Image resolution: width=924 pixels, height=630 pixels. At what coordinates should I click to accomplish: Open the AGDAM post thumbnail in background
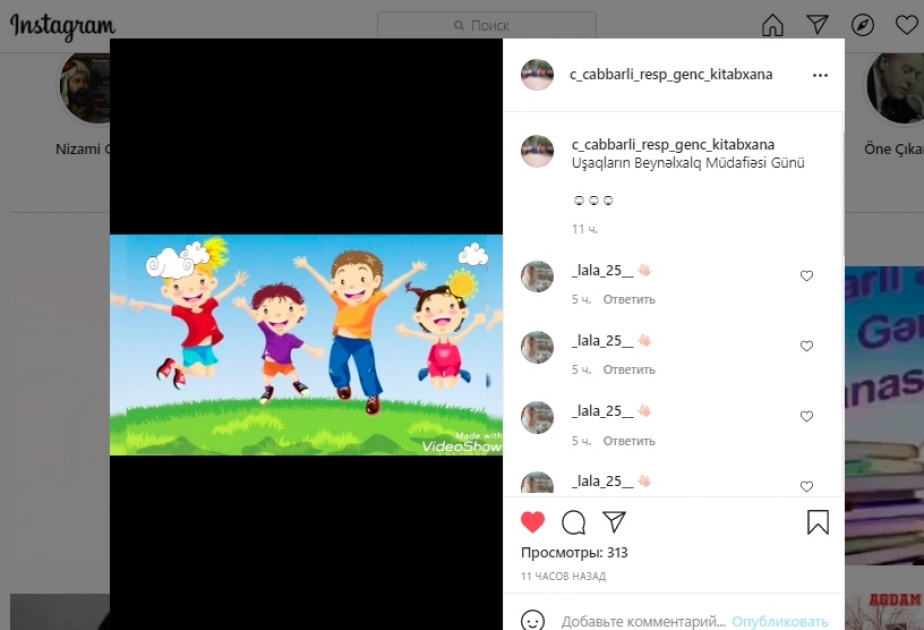884,612
